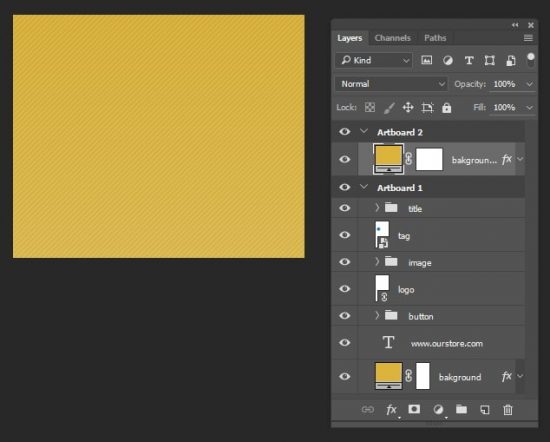Expand the button group

coord(377,316)
